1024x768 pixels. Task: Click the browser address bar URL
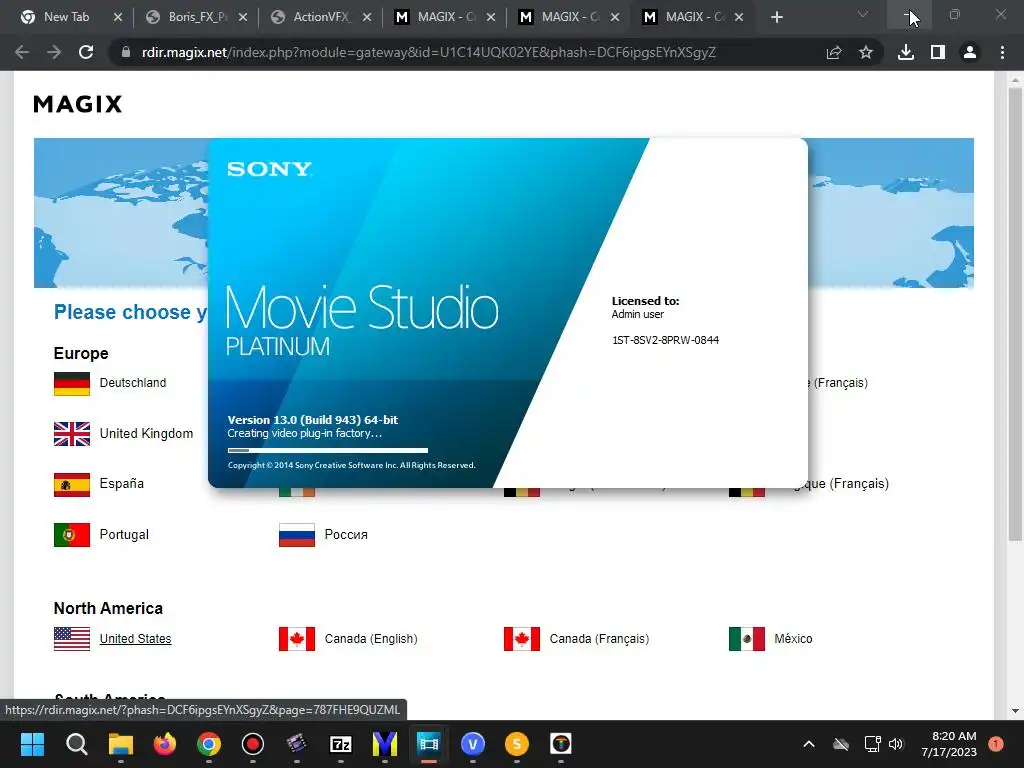pos(428,52)
